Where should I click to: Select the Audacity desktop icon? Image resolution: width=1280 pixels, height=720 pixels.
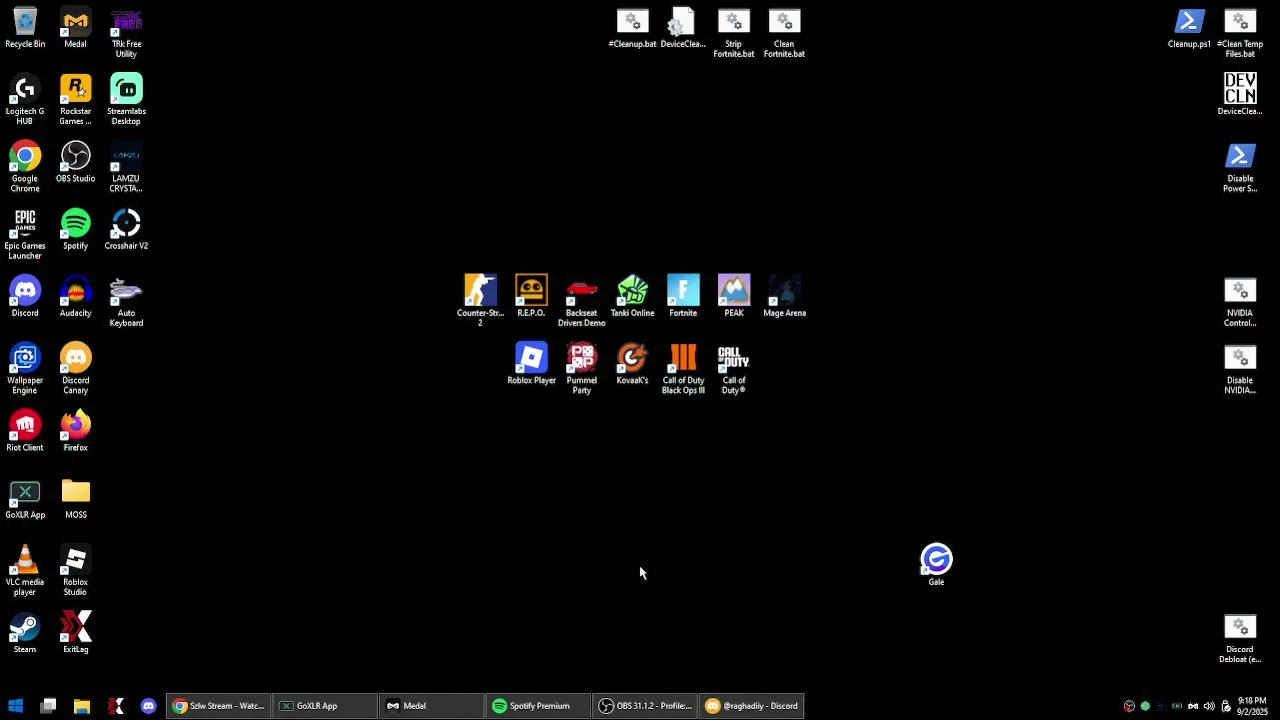75,296
